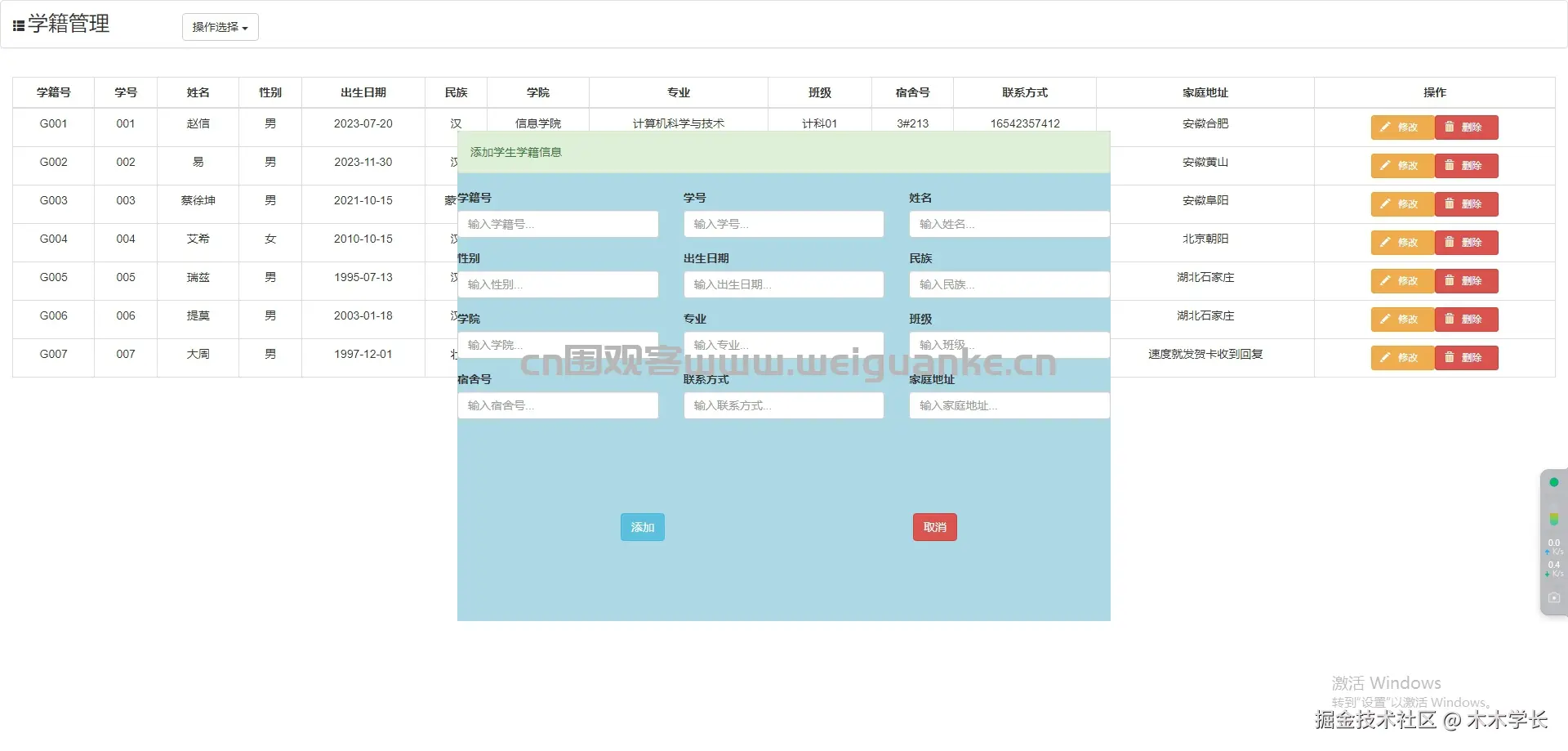Screen dimensions: 1568x751
Task: Delete the G007 大周 record
Action: 1466,358
